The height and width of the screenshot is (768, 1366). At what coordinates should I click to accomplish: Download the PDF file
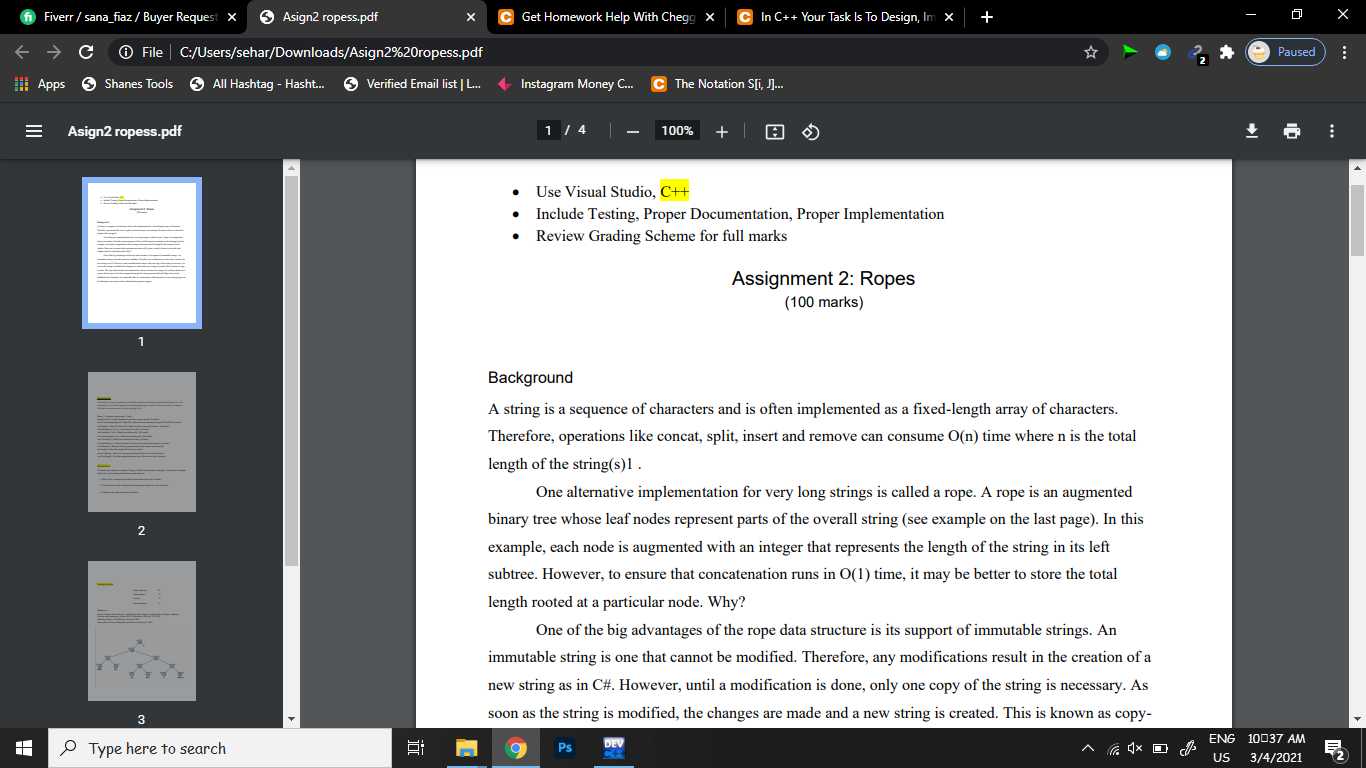1252,131
